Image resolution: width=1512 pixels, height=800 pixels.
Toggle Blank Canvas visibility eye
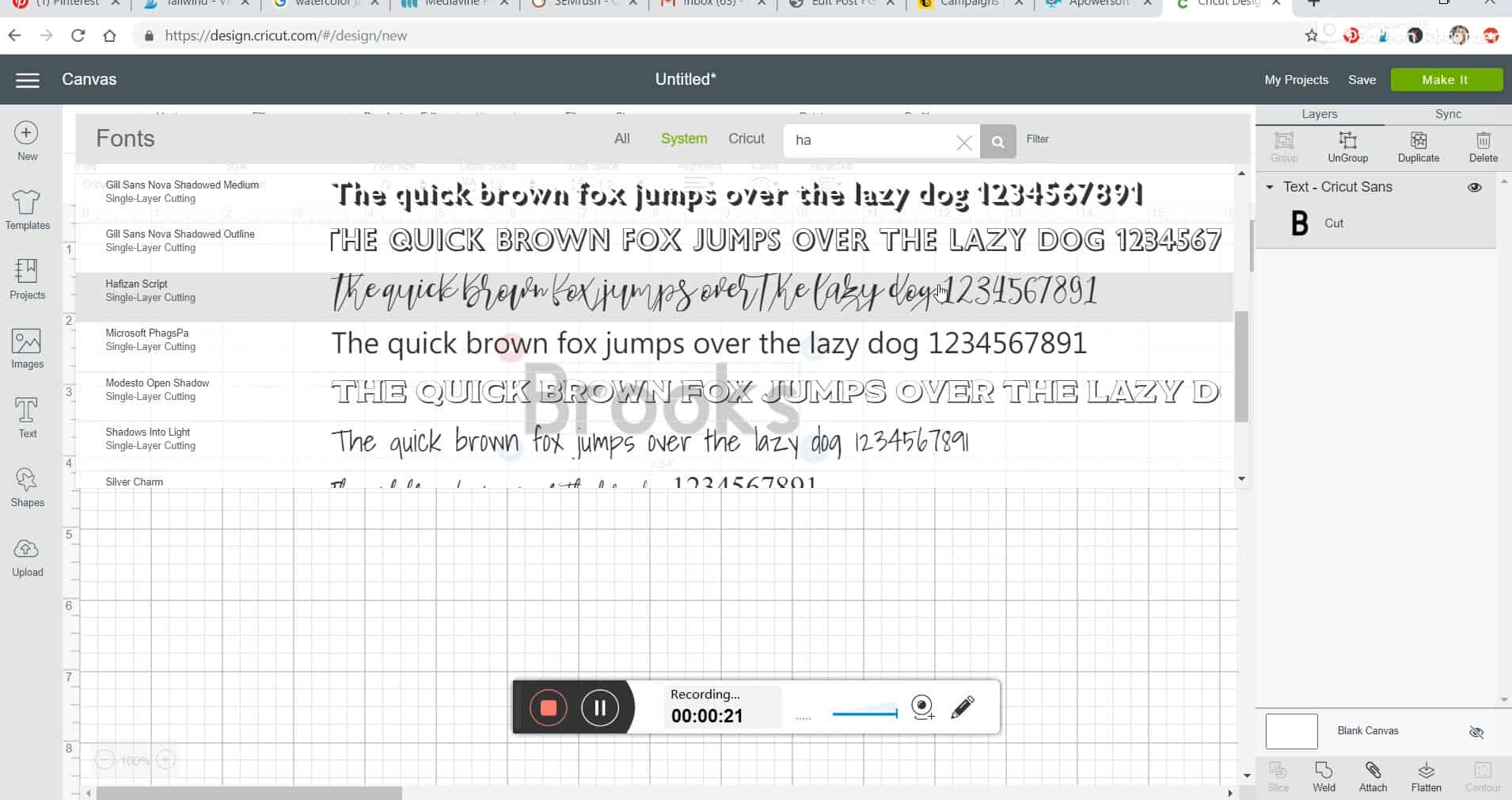pos(1476,732)
